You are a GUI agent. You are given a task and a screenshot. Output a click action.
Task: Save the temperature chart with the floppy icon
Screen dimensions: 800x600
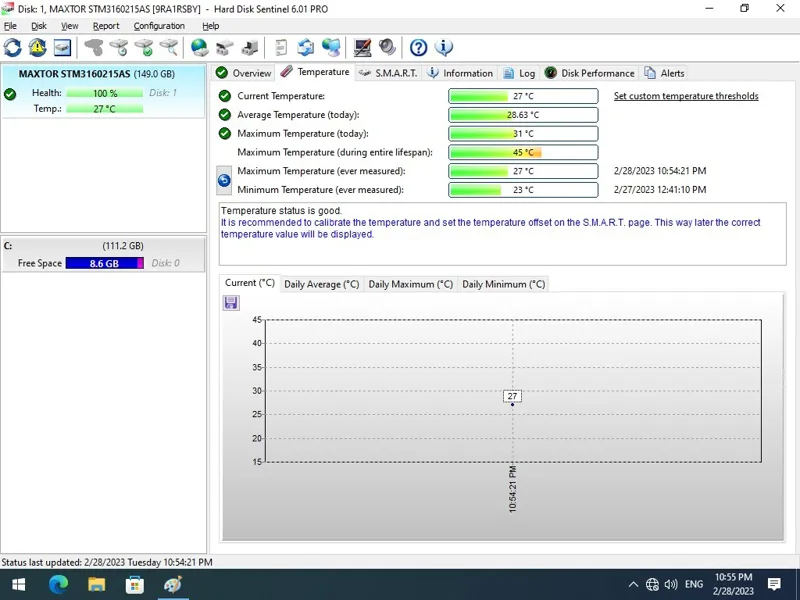231,303
